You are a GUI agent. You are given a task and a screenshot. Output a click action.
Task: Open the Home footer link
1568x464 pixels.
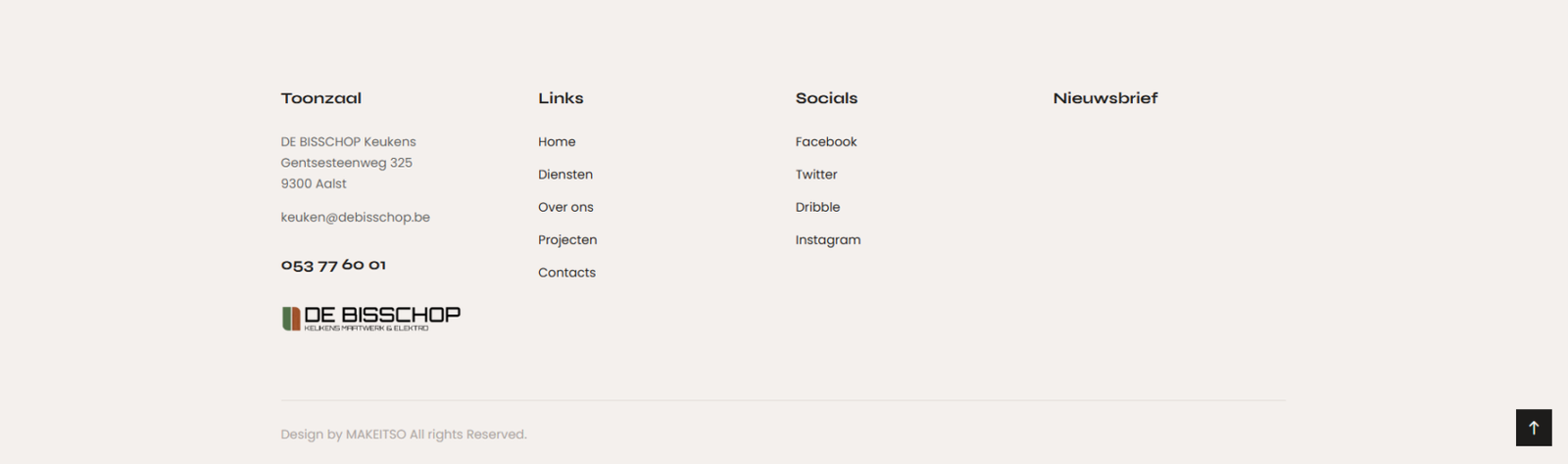[x=557, y=142]
